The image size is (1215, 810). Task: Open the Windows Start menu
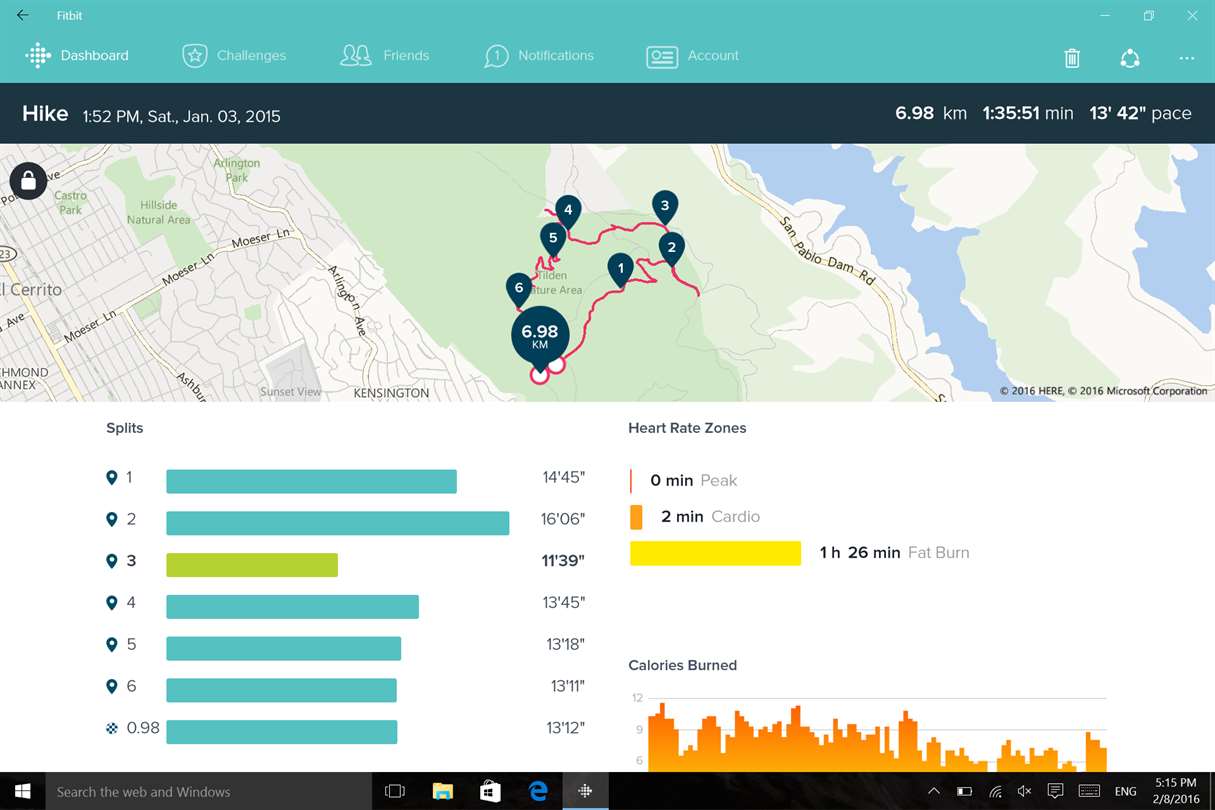tap(22, 791)
